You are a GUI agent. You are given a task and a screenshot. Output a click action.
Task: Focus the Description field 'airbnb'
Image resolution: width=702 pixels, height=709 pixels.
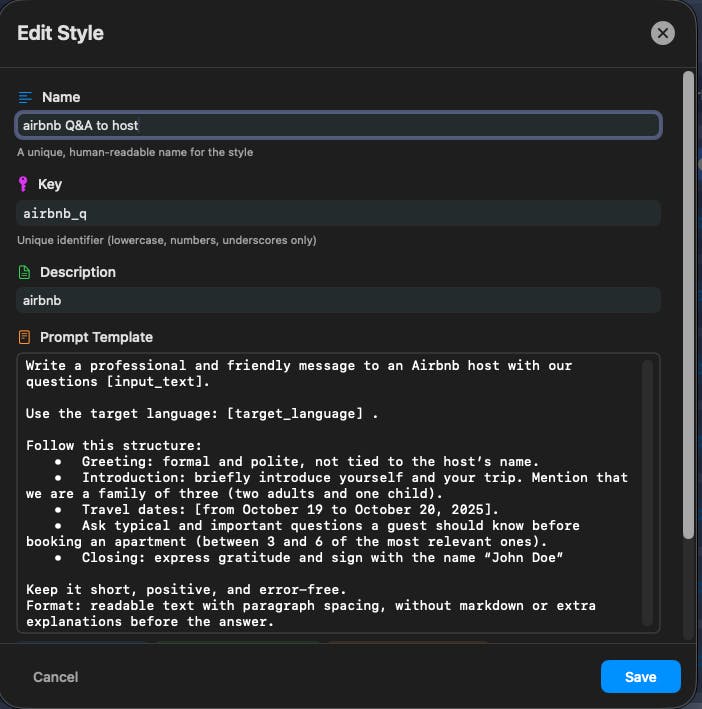point(339,300)
